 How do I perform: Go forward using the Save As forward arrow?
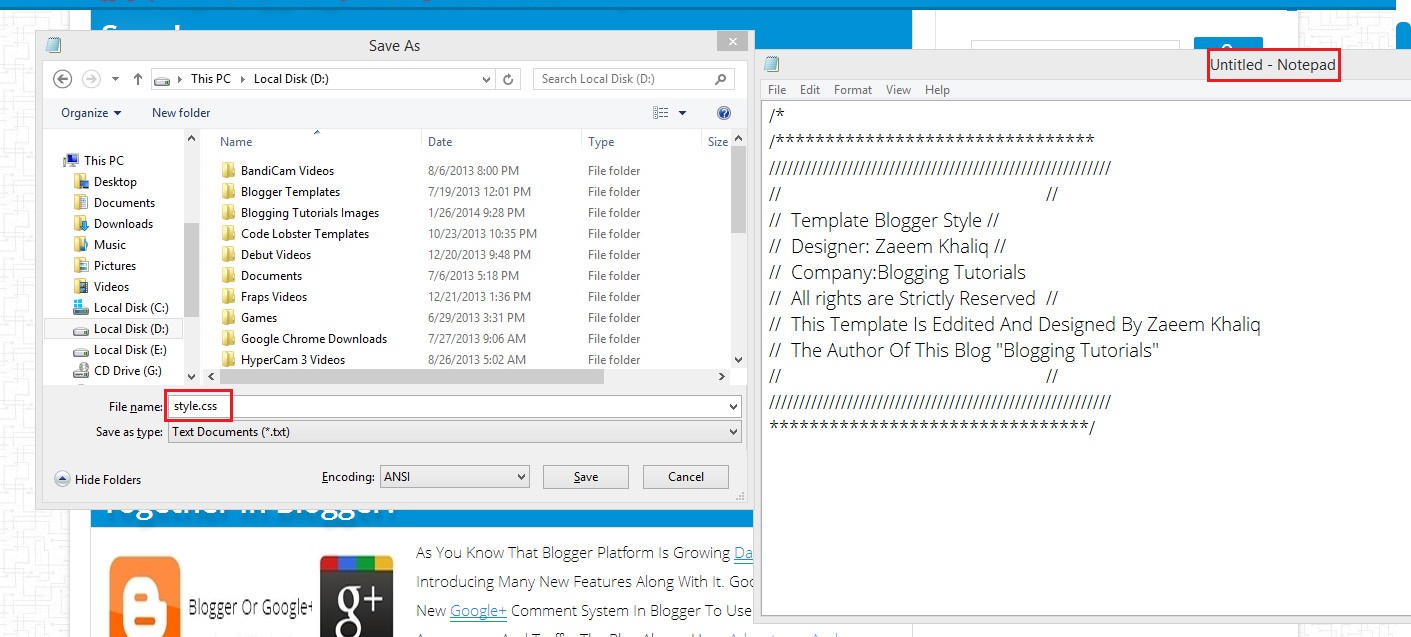click(91, 79)
